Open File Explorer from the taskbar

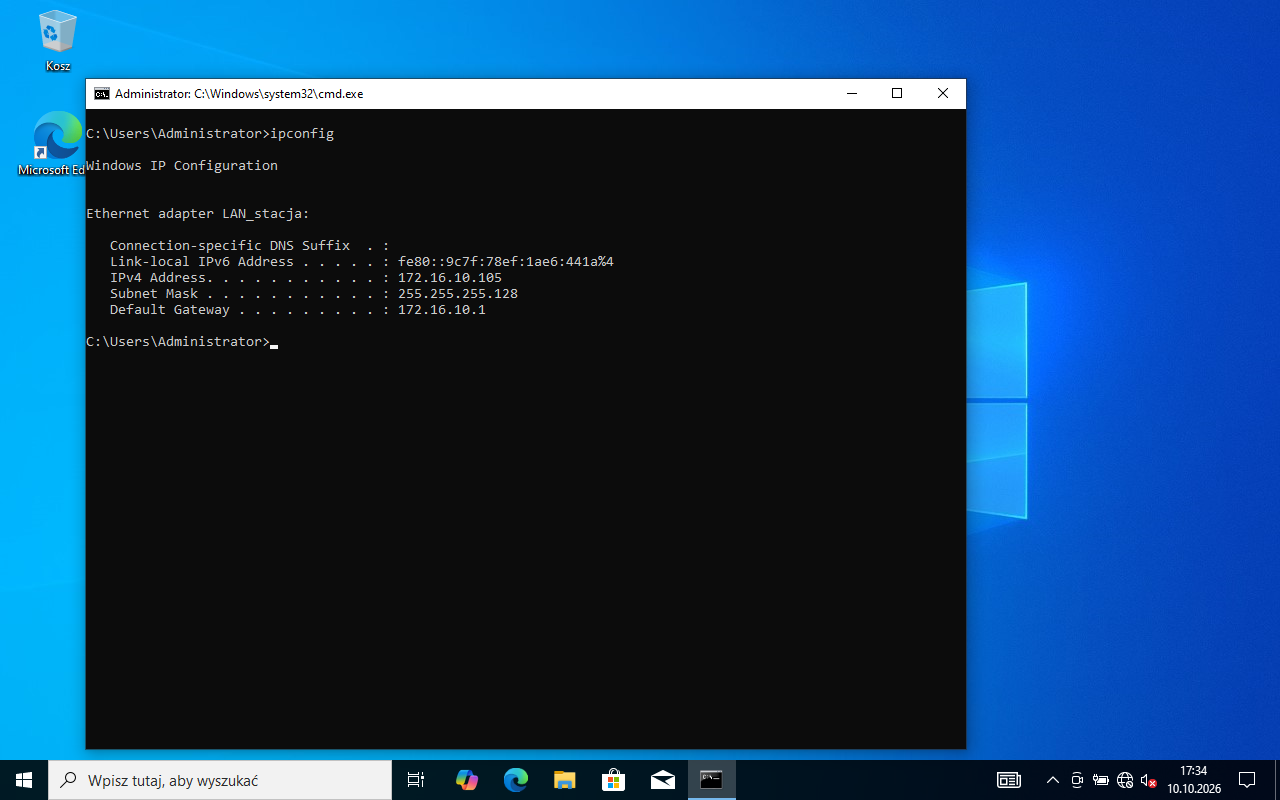[564, 780]
